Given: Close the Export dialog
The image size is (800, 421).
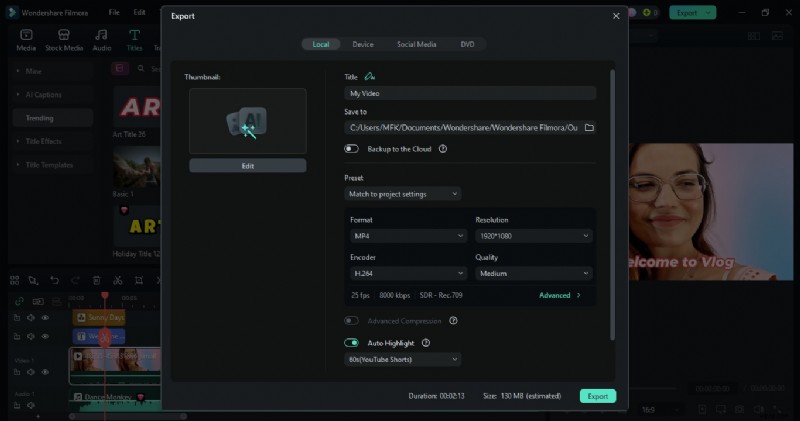Looking at the screenshot, I should (616, 16).
